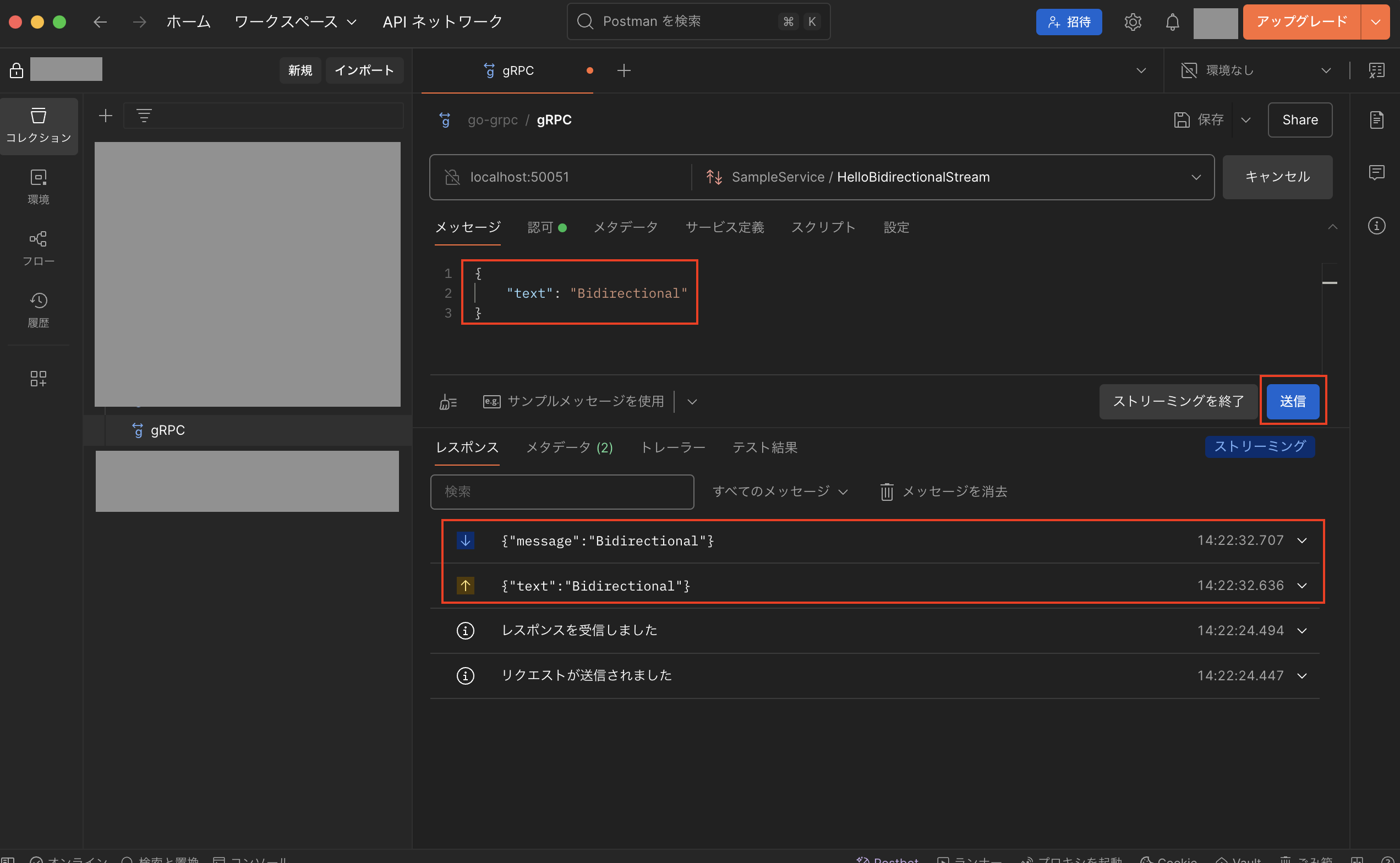Click the configure workspace sidebar grid icon
The image size is (1400, 863).
coord(38,379)
